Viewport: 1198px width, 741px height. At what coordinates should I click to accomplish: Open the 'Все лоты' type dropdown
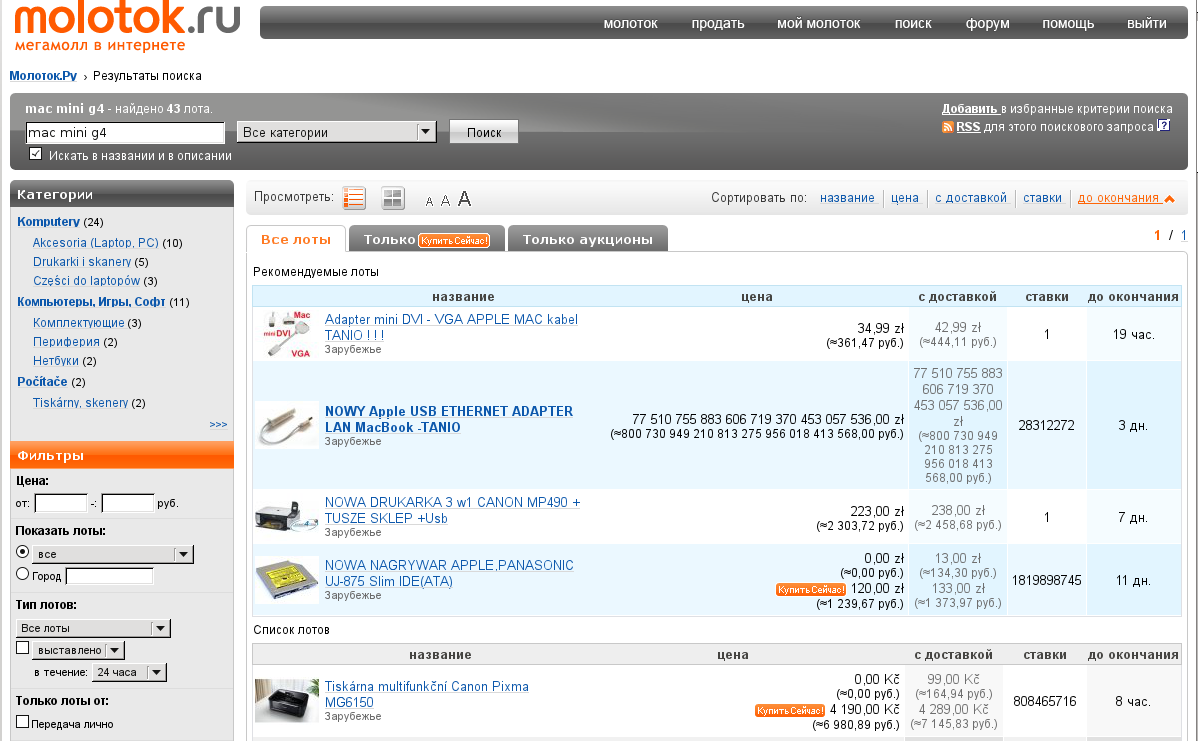(x=93, y=628)
